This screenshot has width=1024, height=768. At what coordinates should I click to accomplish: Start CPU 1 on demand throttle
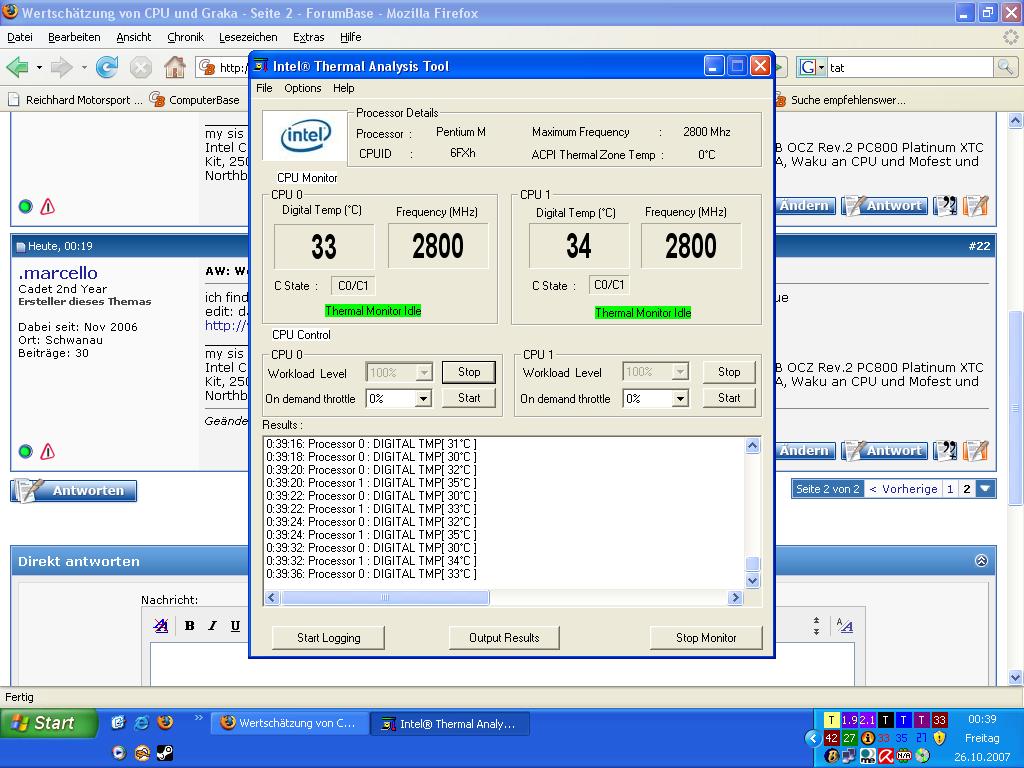click(x=729, y=398)
